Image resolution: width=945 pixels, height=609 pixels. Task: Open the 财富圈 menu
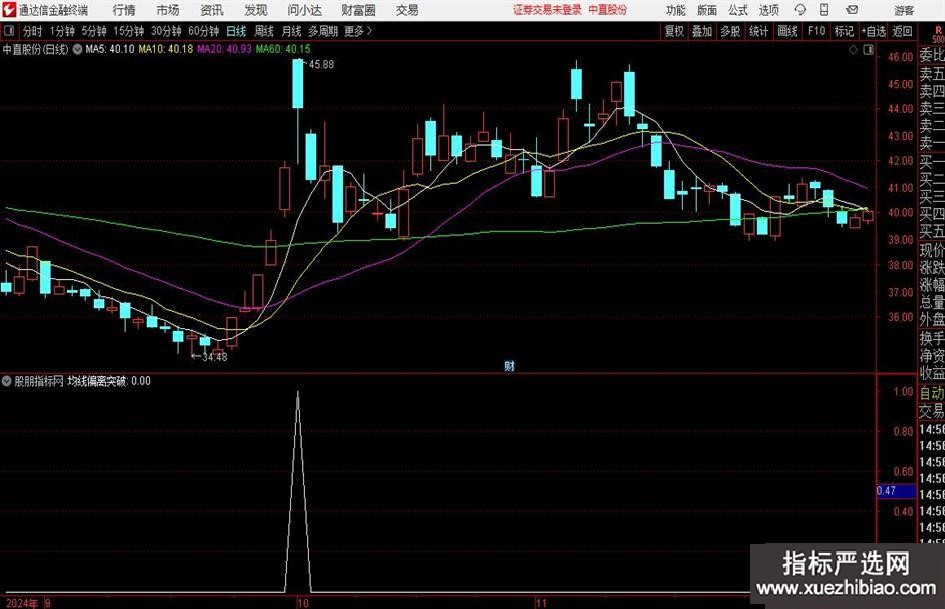(x=358, y=10)
